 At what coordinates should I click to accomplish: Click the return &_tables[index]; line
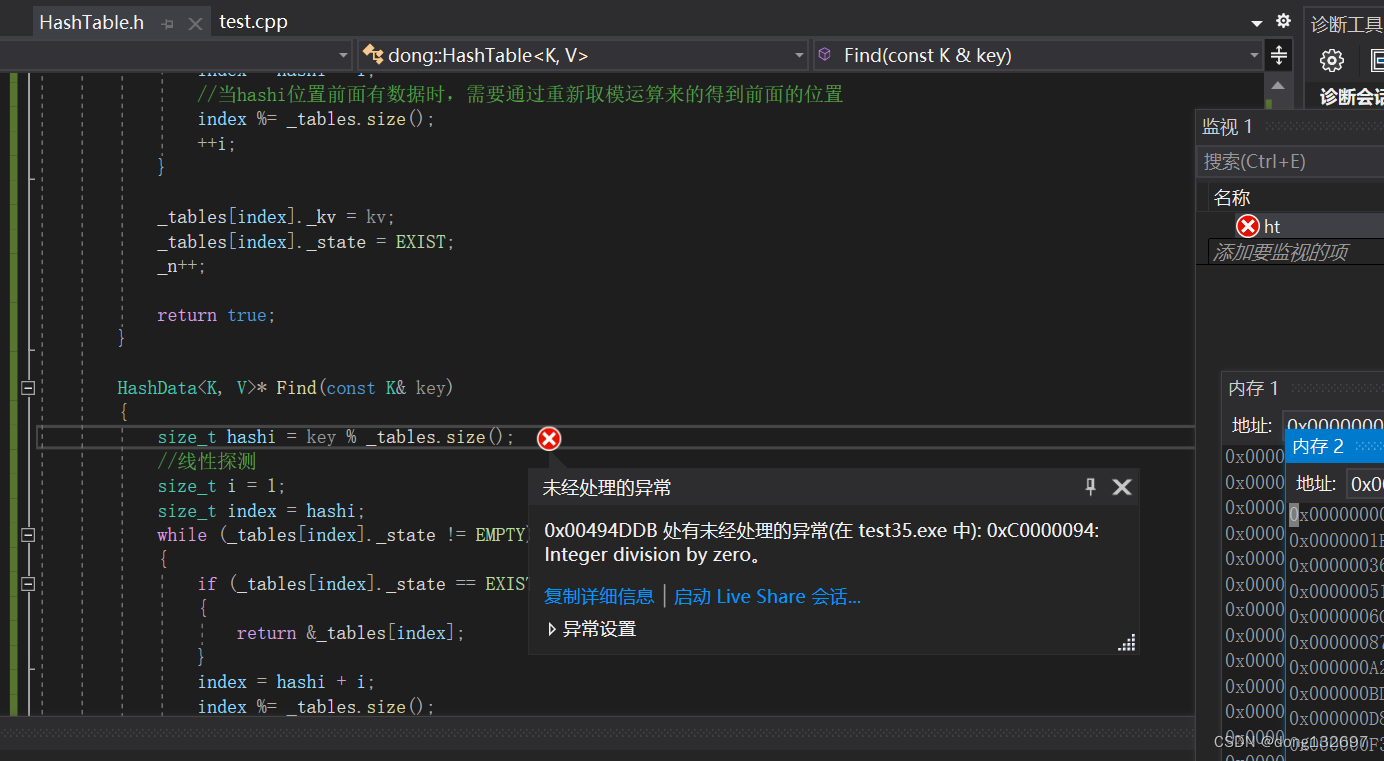point(351,633)
